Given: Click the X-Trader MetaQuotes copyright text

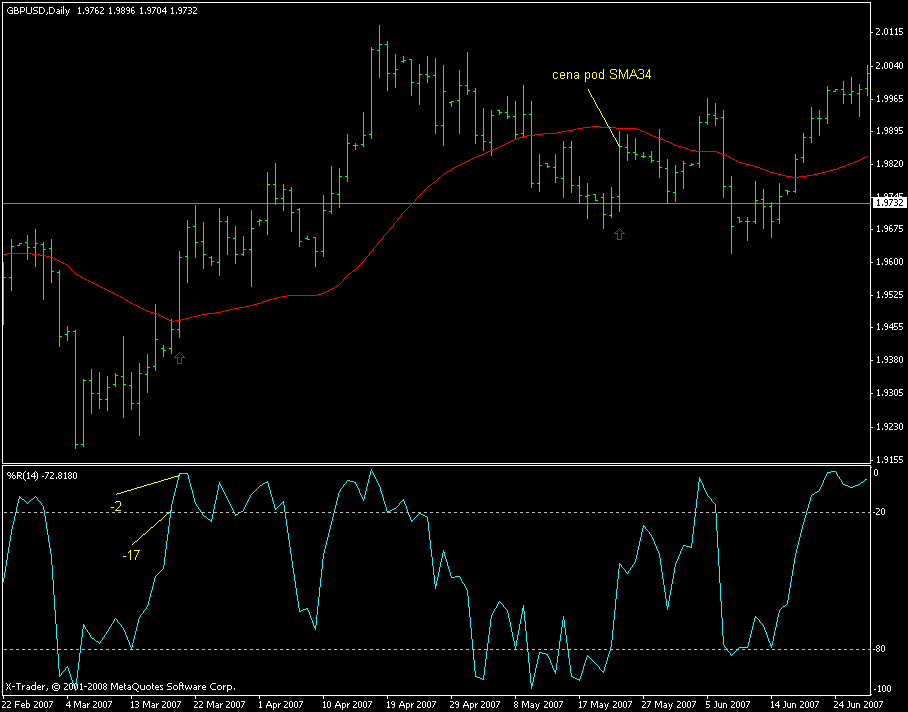Looking at the screenshot, I should [x=120, y=687].
